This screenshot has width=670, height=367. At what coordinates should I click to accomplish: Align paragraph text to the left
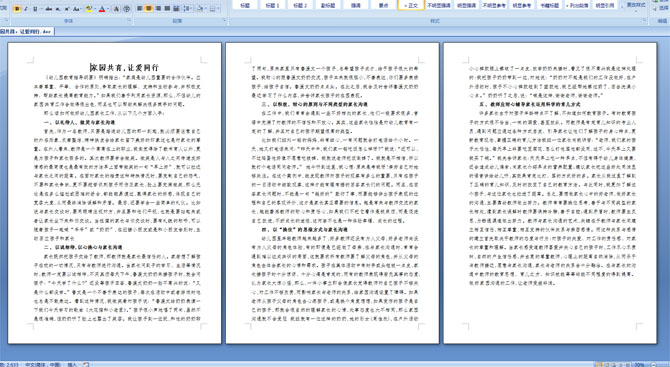click(x=139, y=9)
